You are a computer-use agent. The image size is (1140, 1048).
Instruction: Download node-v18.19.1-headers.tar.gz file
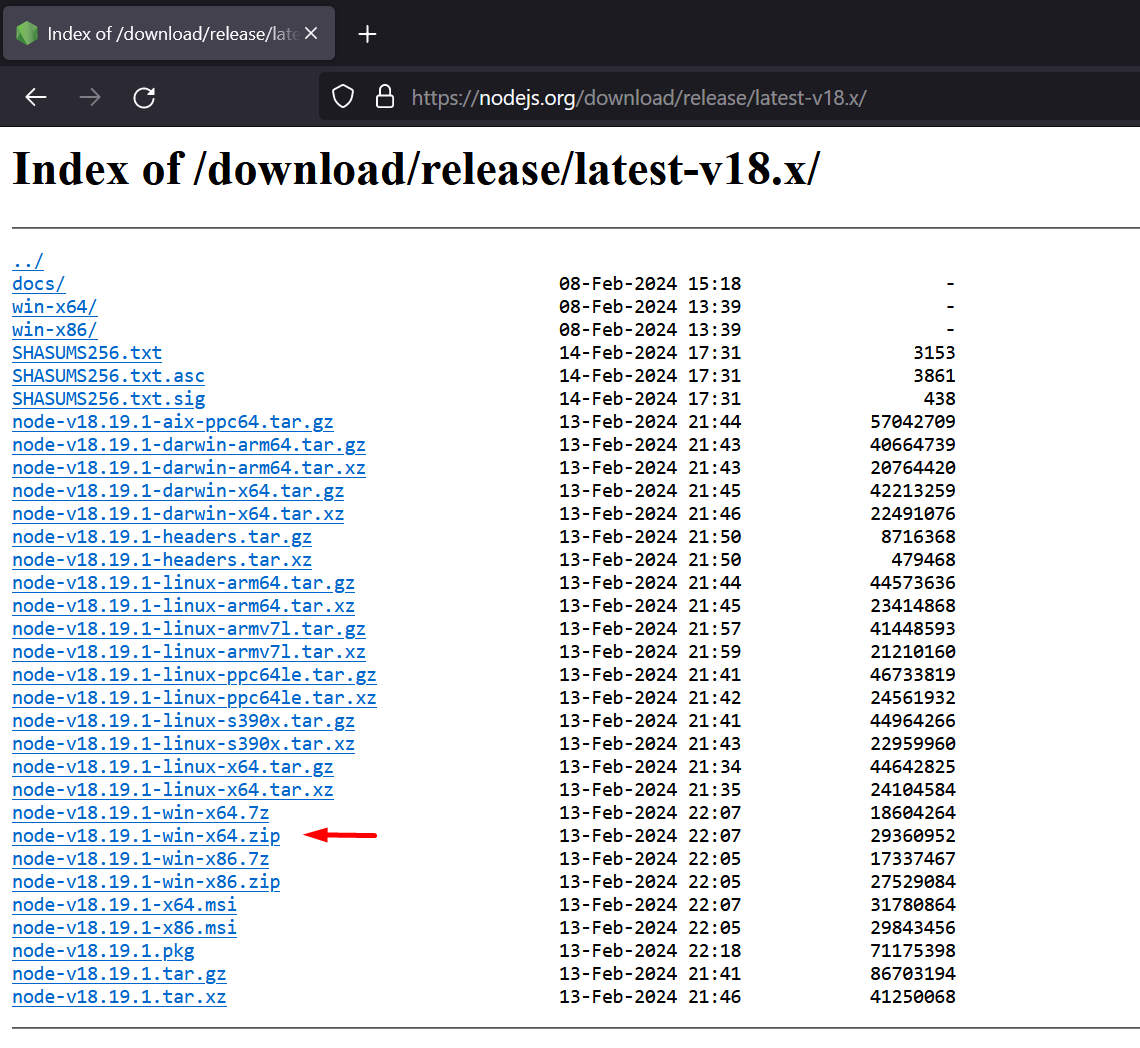[x=162, y=537]
